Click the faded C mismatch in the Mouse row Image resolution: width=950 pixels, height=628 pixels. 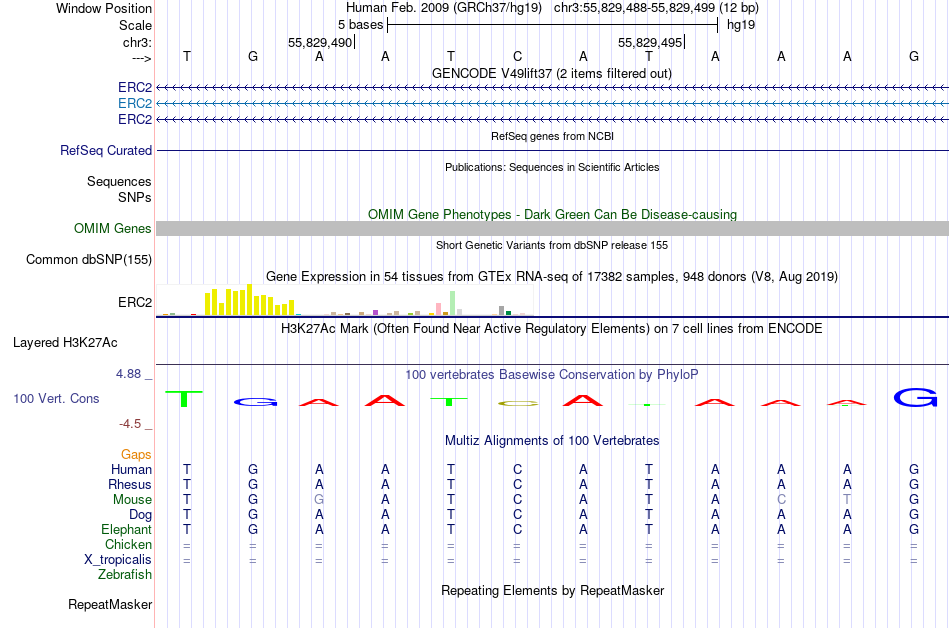782,500
